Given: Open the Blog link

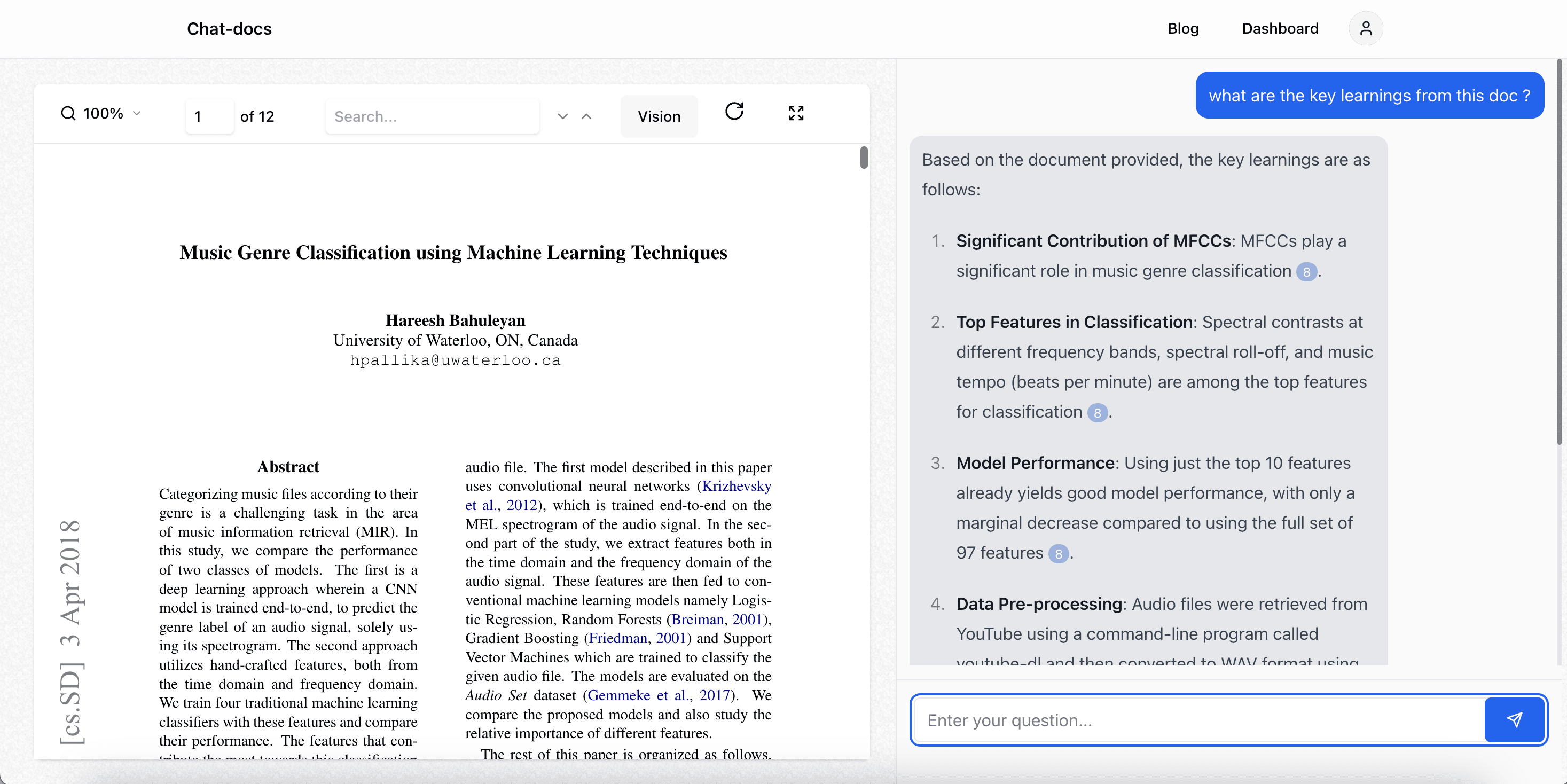Looking at the screenshot, I should [x=1182, y=29].
